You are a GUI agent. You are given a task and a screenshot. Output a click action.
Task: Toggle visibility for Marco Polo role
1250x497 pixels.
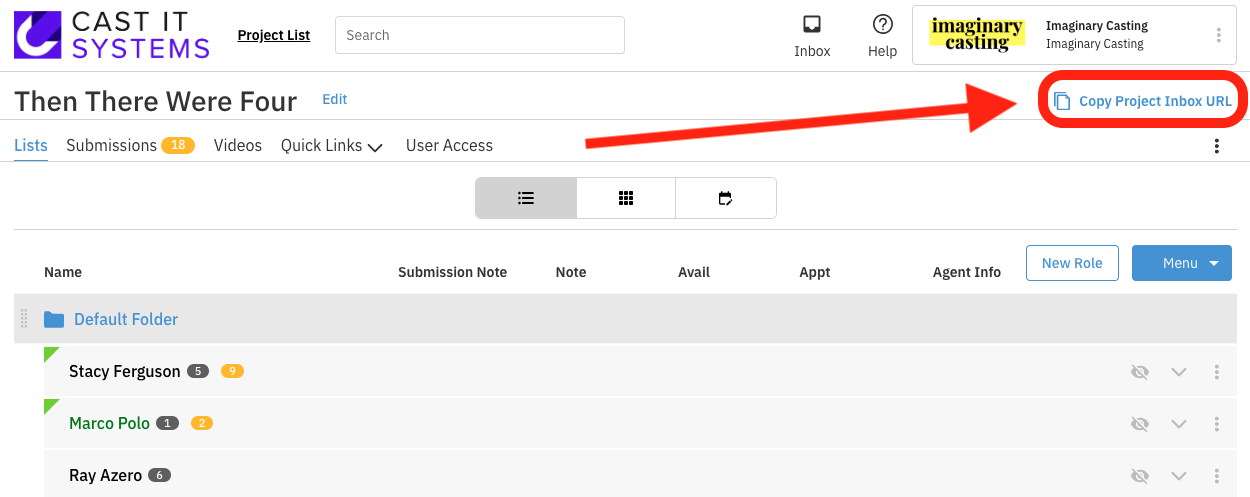coord(1139,424)
